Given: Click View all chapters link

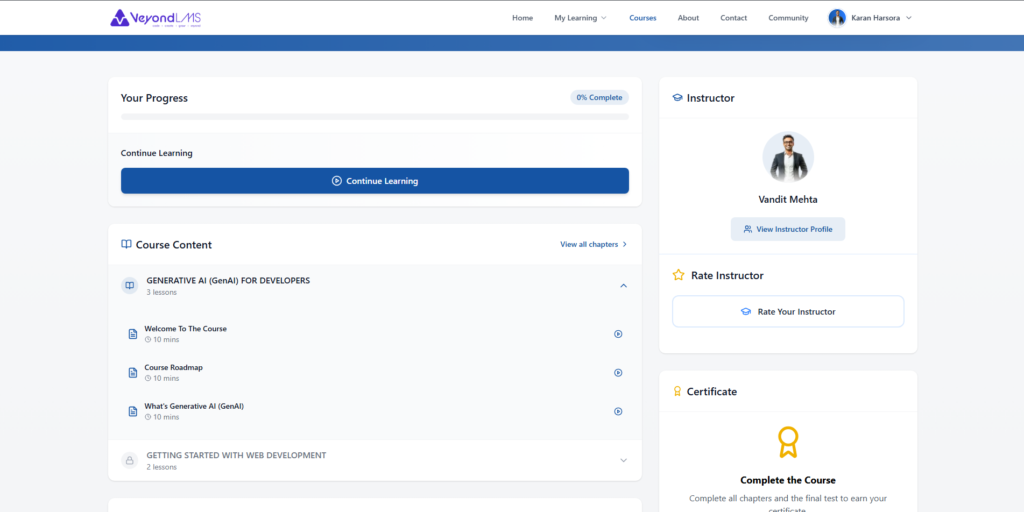Looking at the screenshot, I should click(594, 244).
